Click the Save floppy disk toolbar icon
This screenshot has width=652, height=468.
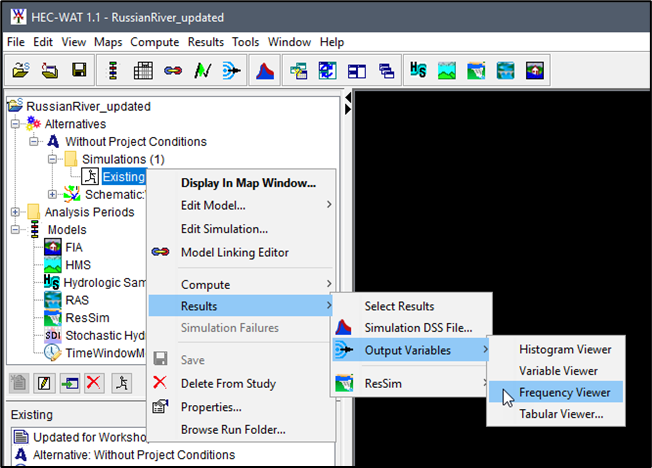click(79, 70)
